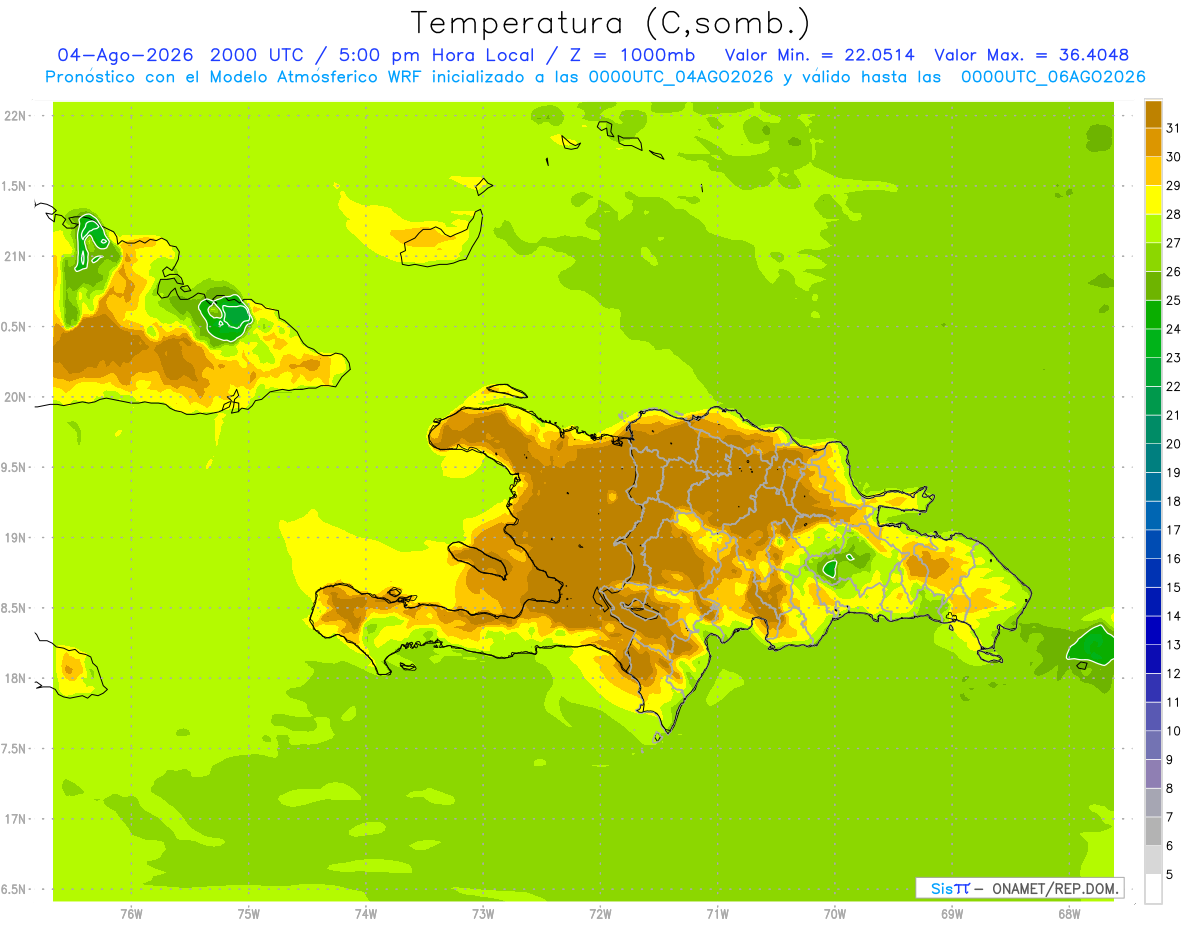This screenshot has width=1200, height=927.
Task: Click the "15" value on the color scale
Action: pyautogui.click(x=1173, y=587)
